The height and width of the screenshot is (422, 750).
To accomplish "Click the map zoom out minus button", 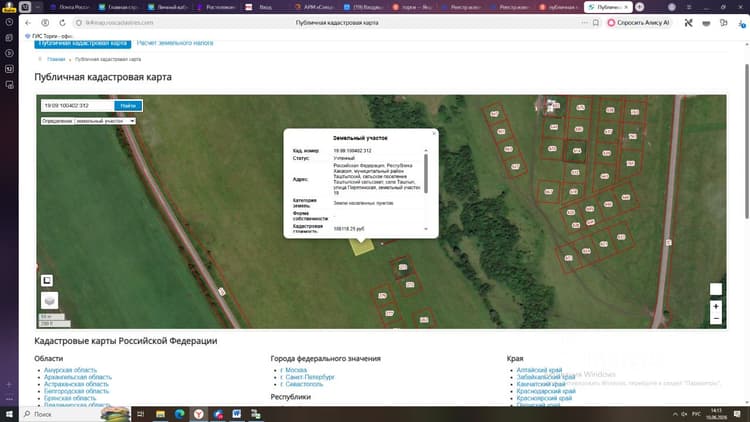I will click(x=716, y=319).
